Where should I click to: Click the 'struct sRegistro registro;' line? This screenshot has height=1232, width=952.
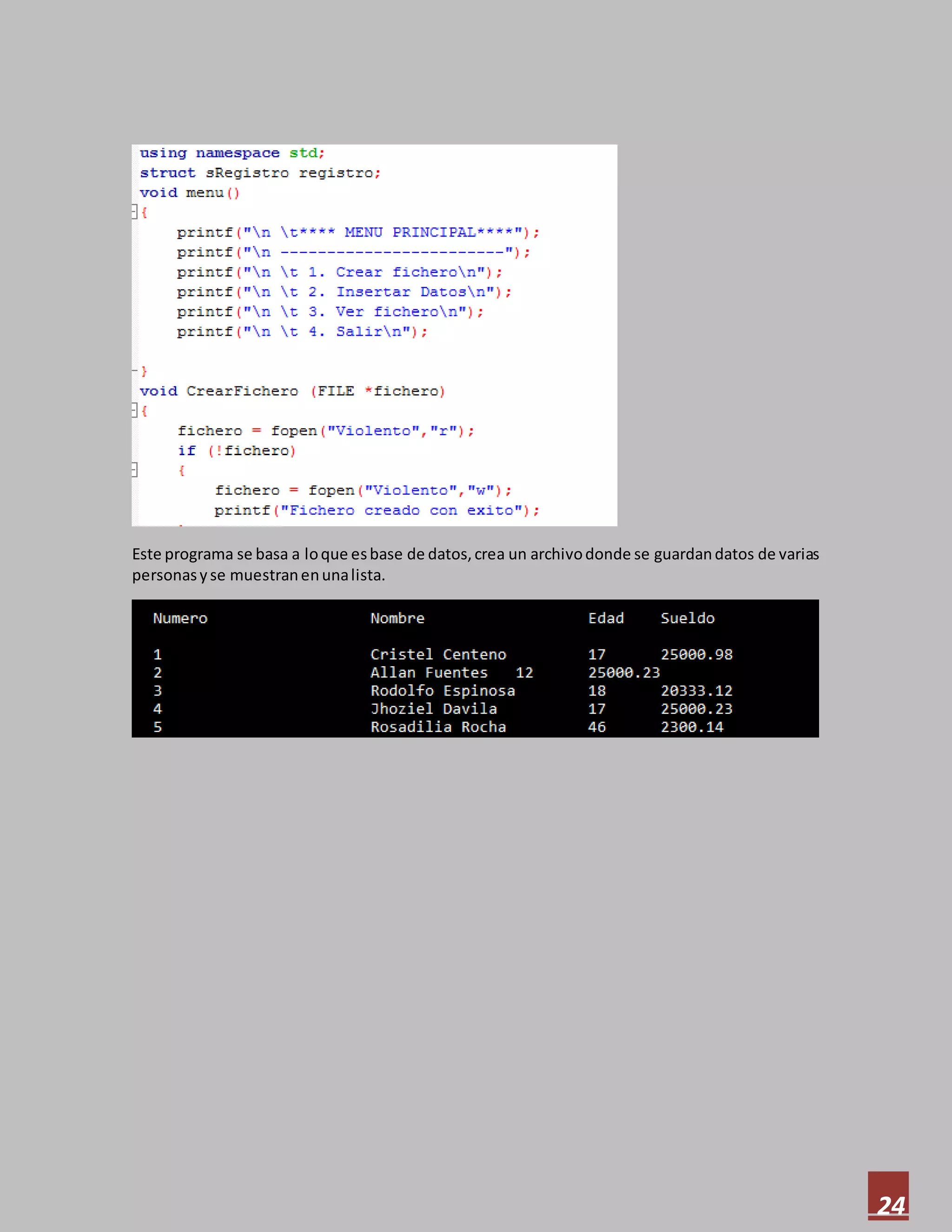point(260,172)
